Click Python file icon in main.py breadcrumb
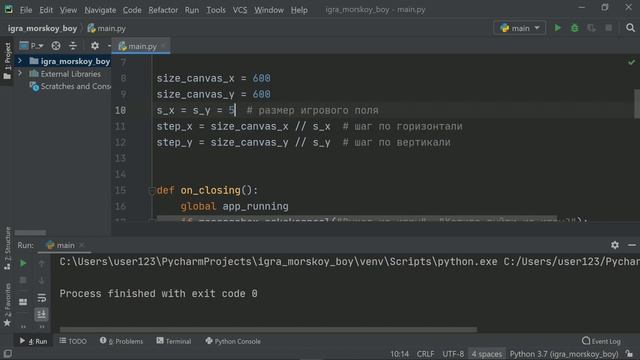 (x=91, y=28)
